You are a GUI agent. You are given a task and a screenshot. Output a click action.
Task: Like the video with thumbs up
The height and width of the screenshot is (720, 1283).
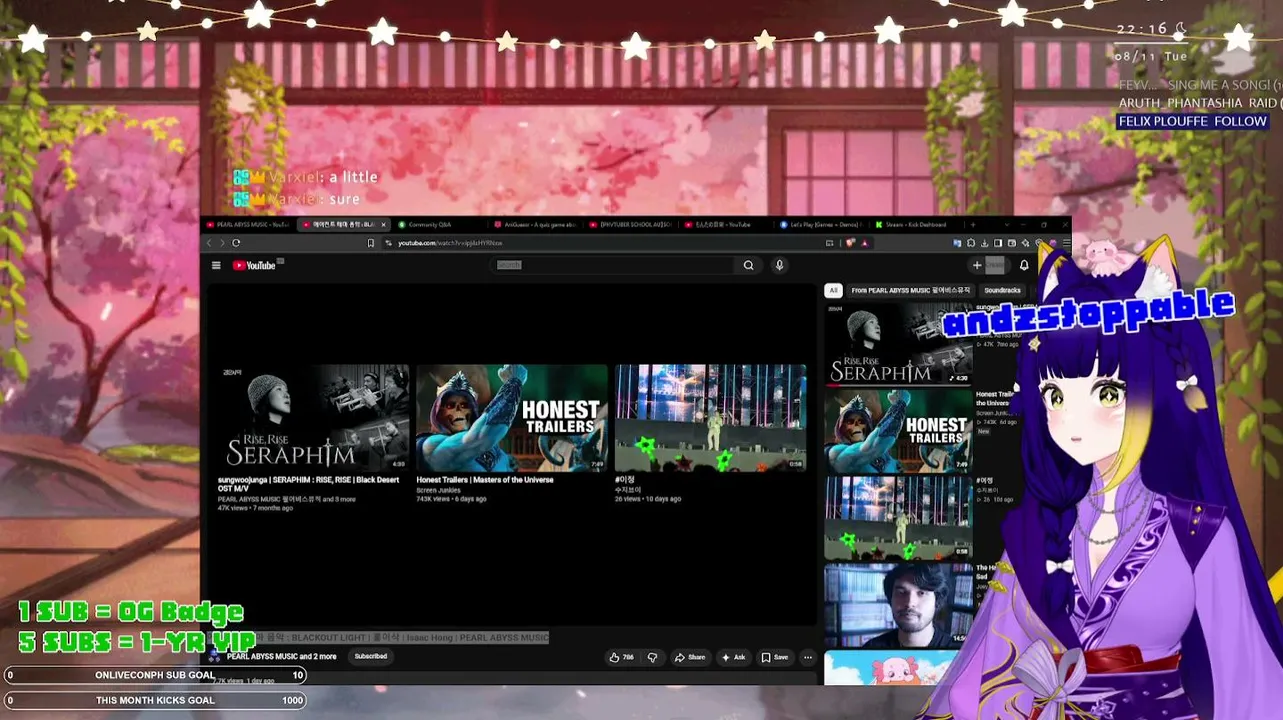[621, 657]
